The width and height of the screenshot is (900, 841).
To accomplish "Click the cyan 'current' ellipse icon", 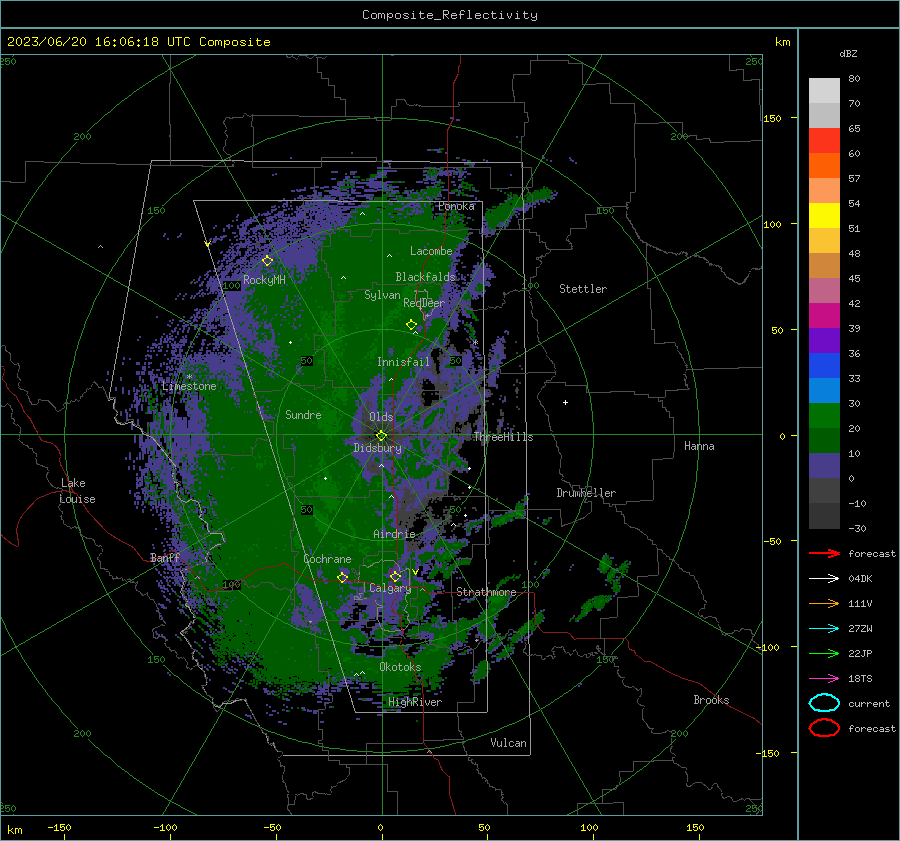I will point(824,703).
